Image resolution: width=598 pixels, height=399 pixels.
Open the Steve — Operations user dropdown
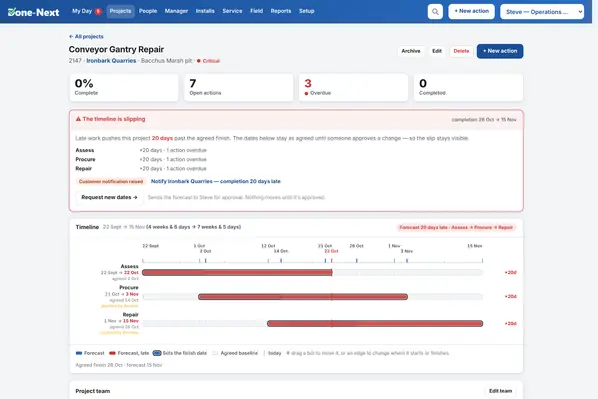(x=542, y=11)
